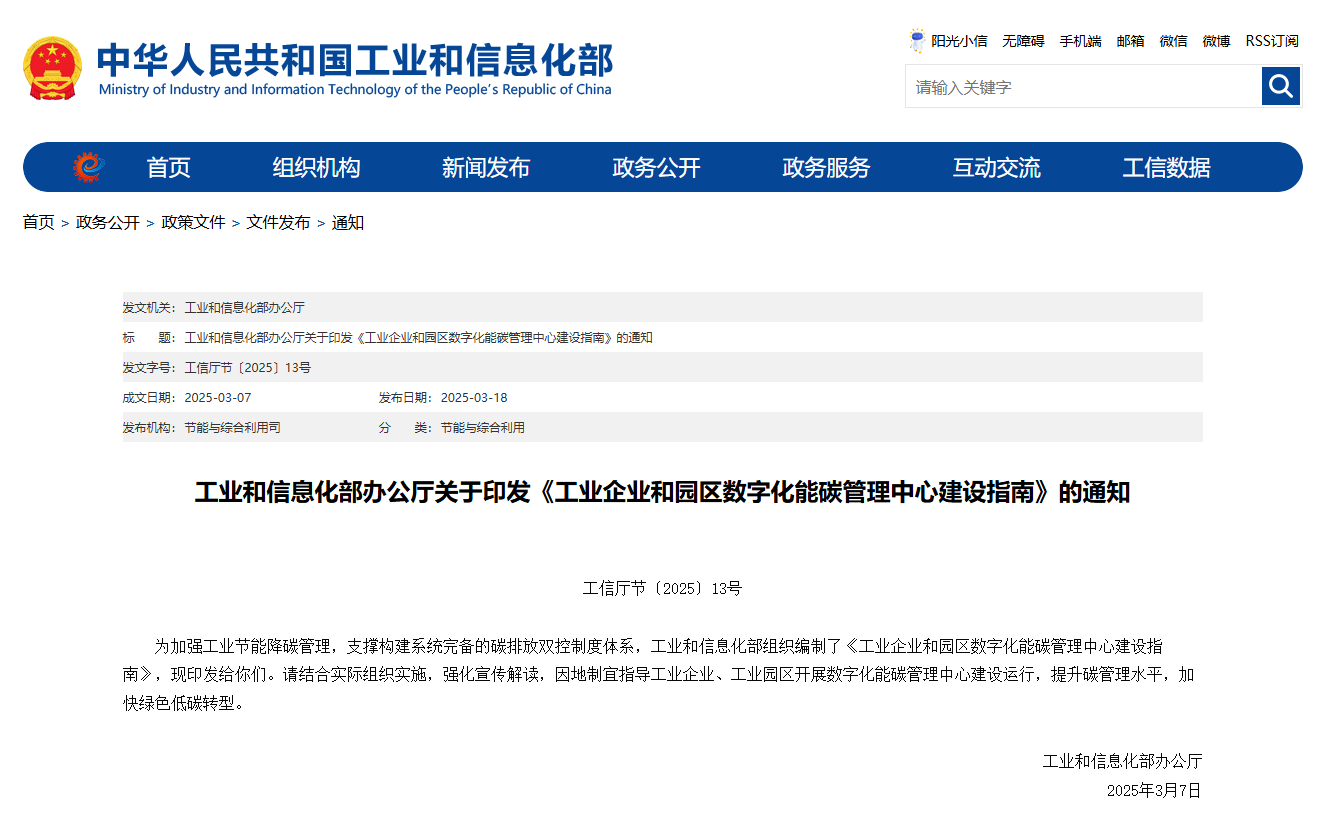Select the 政务服务 menu item
Screen dimensions: 1325x814
point(826,167)
